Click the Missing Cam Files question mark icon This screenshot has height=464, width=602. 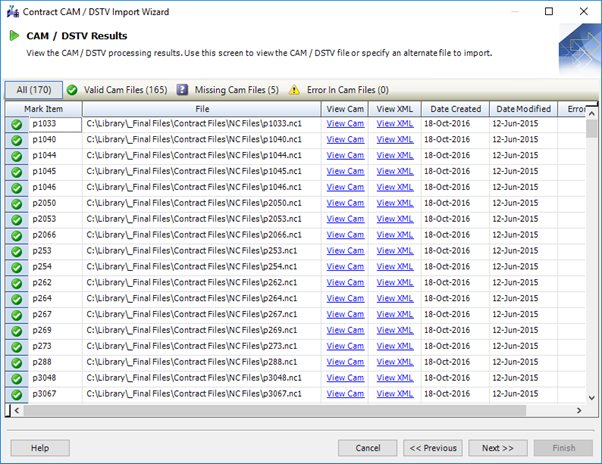click(x=183, y=90)
